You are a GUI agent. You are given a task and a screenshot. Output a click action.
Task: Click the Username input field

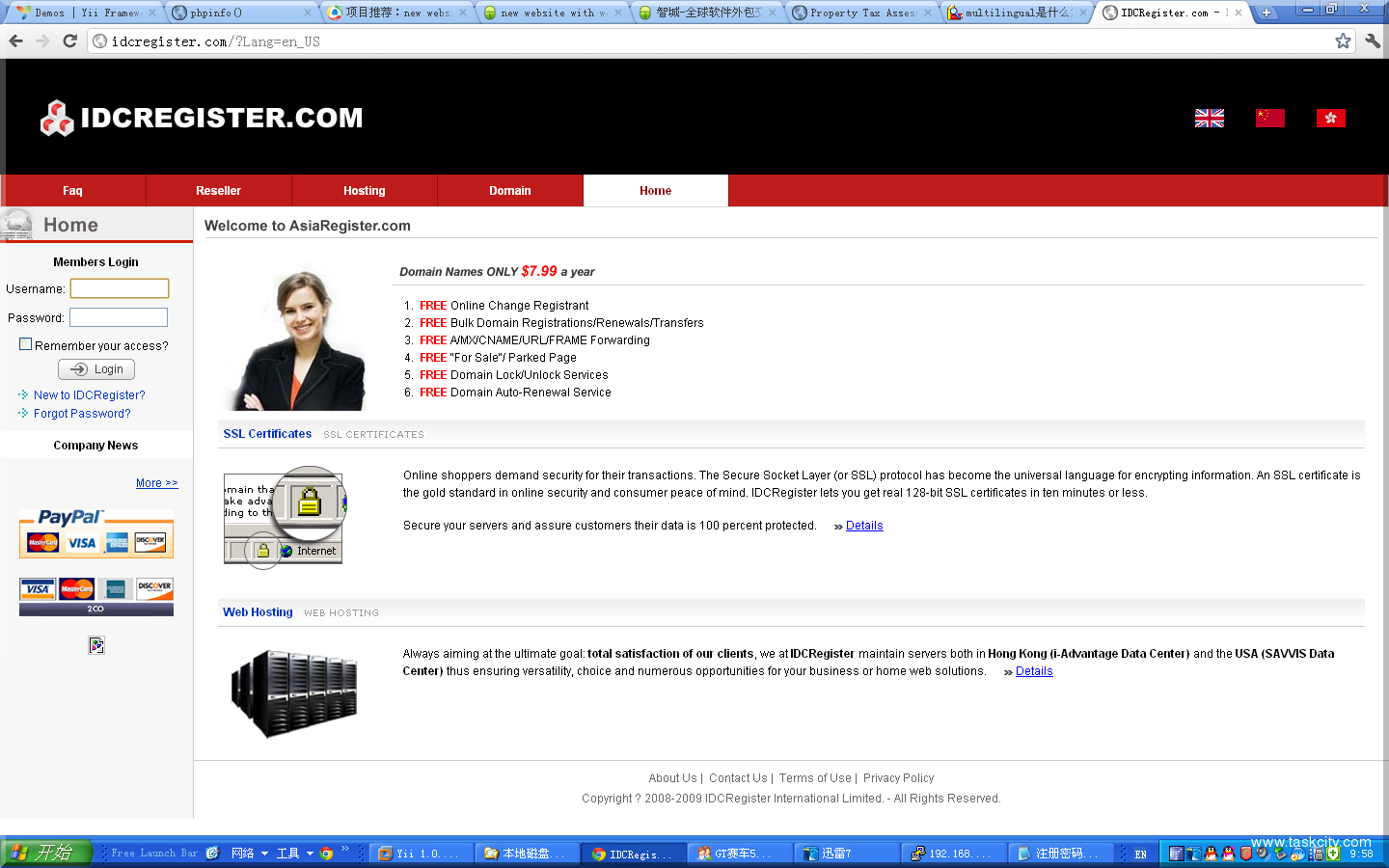tap(120, 288)
